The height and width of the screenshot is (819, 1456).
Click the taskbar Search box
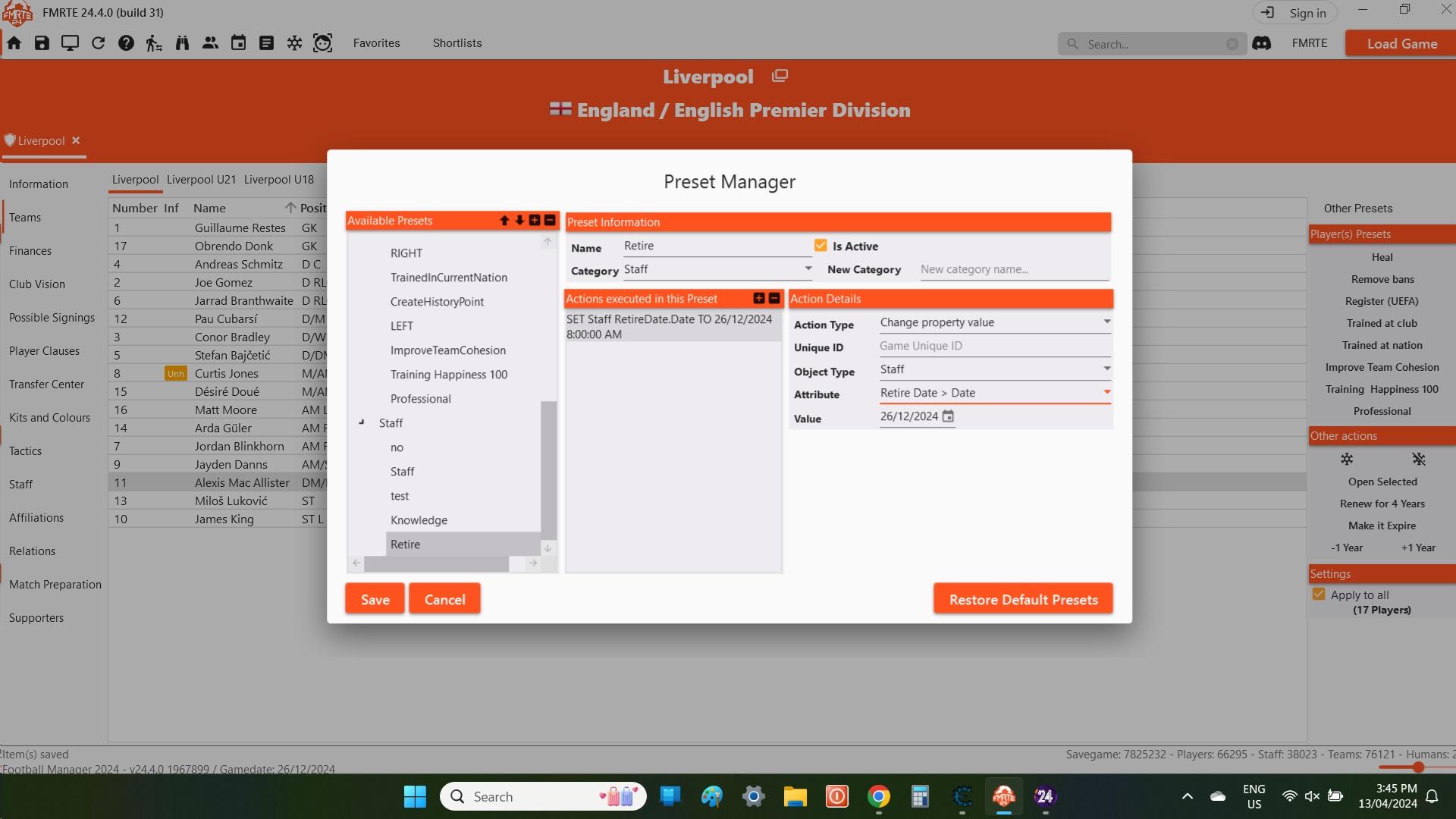[x=543, y=796]
